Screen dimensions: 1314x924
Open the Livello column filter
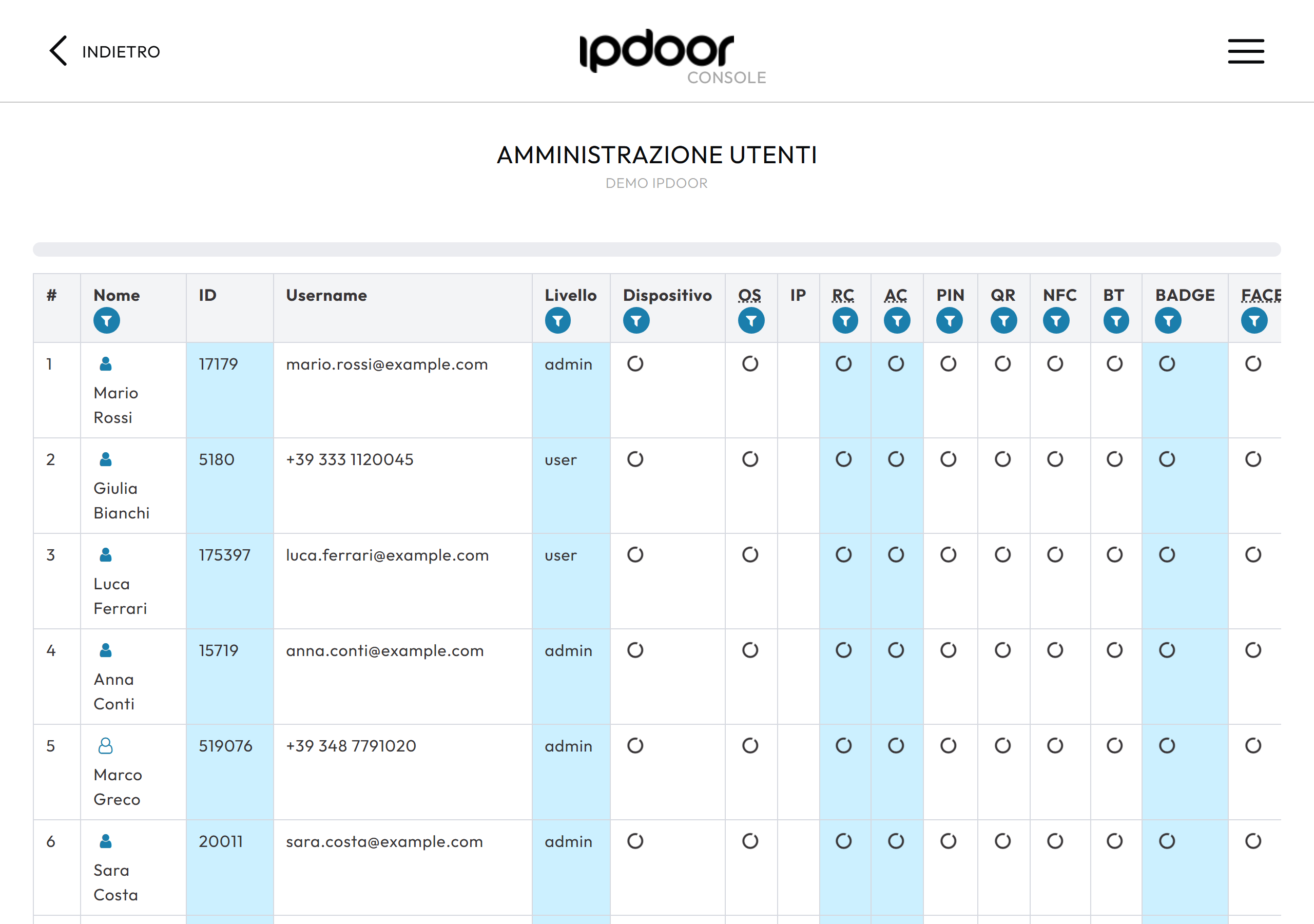(x=558, y=321)
